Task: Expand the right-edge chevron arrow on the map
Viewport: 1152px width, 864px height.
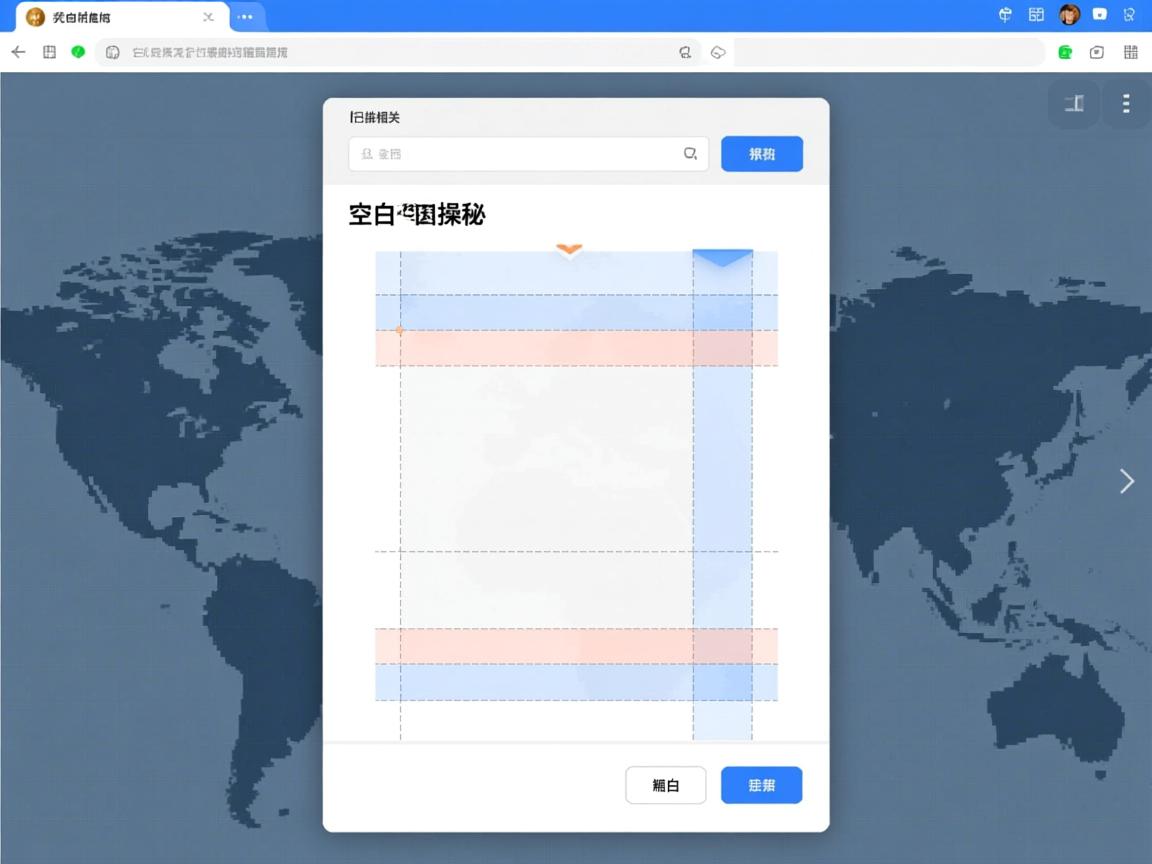Action: (1127, 481)
